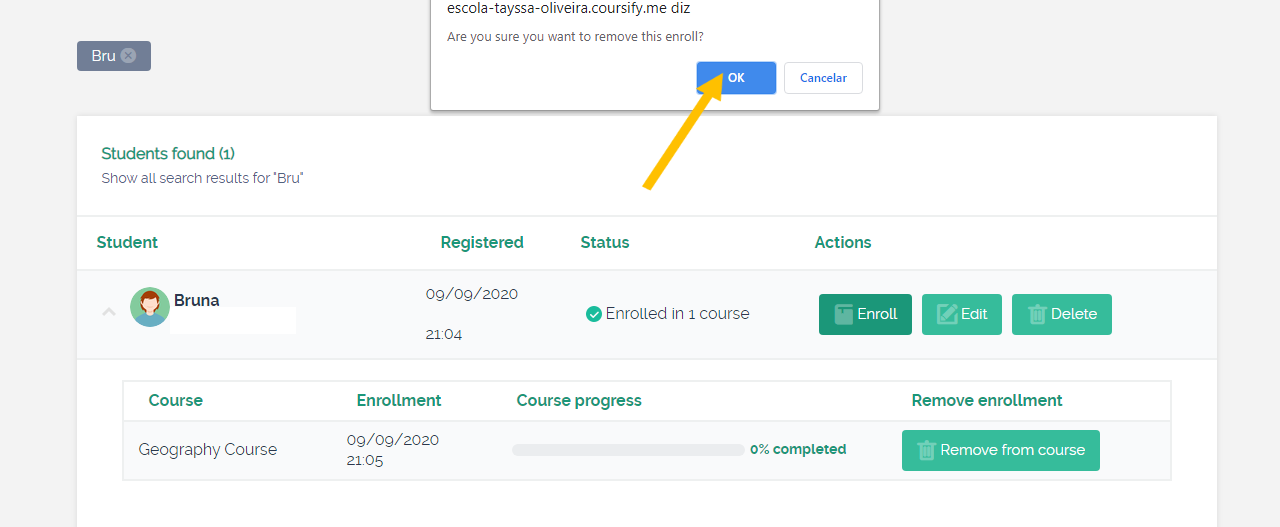The height and width of the screenshot is (527, 1280).
Task: Click the Bruna student name
Action: pos(197,300)
